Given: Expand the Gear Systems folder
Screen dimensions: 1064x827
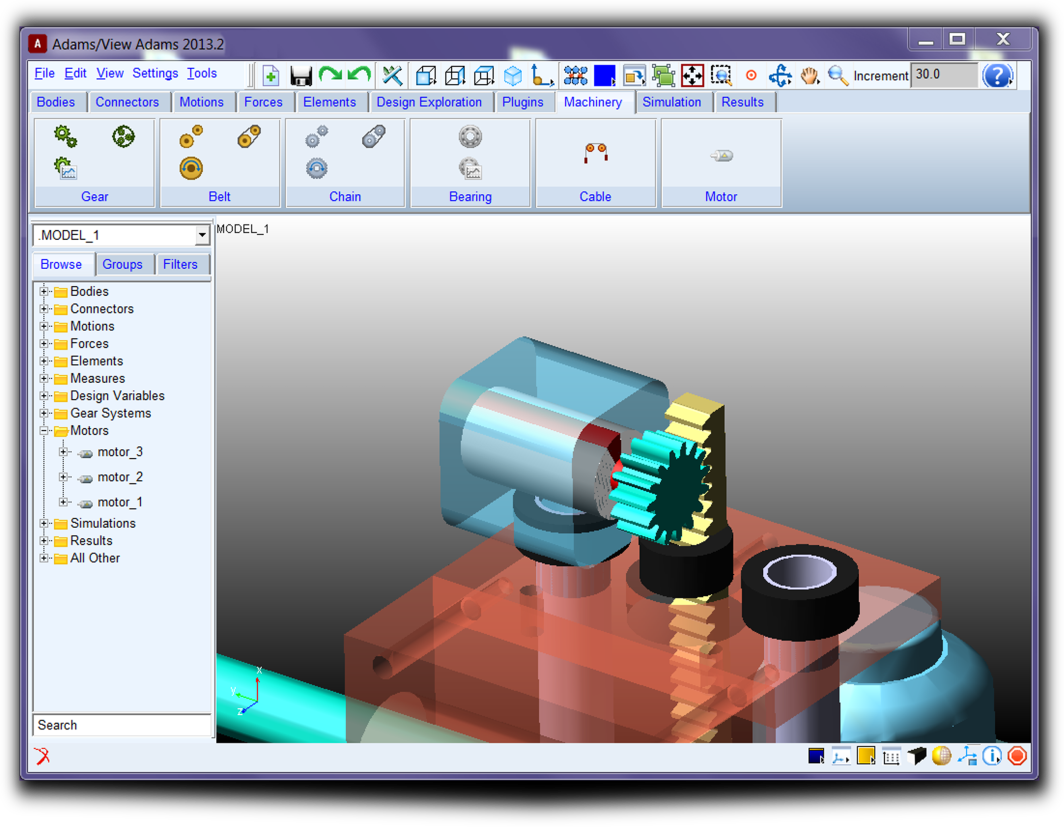Looking at the screenshot, I should 44,413.
